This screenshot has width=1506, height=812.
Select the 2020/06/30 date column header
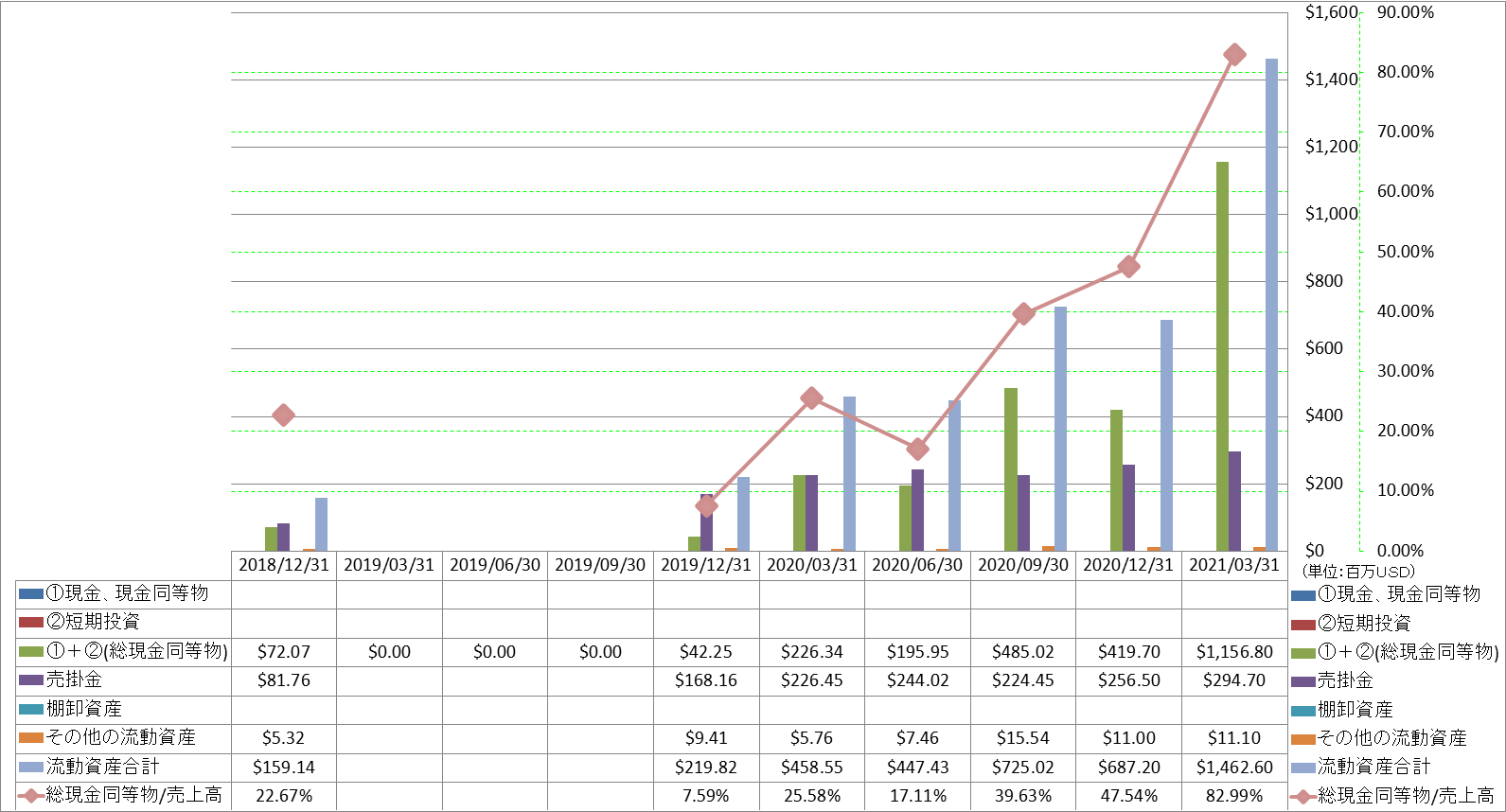coord(917,565)
